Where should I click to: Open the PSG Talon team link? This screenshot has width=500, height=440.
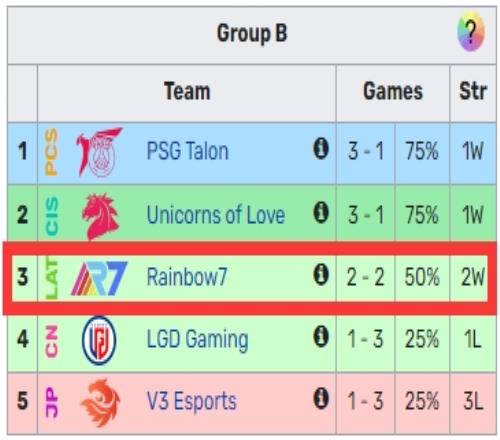188,151
